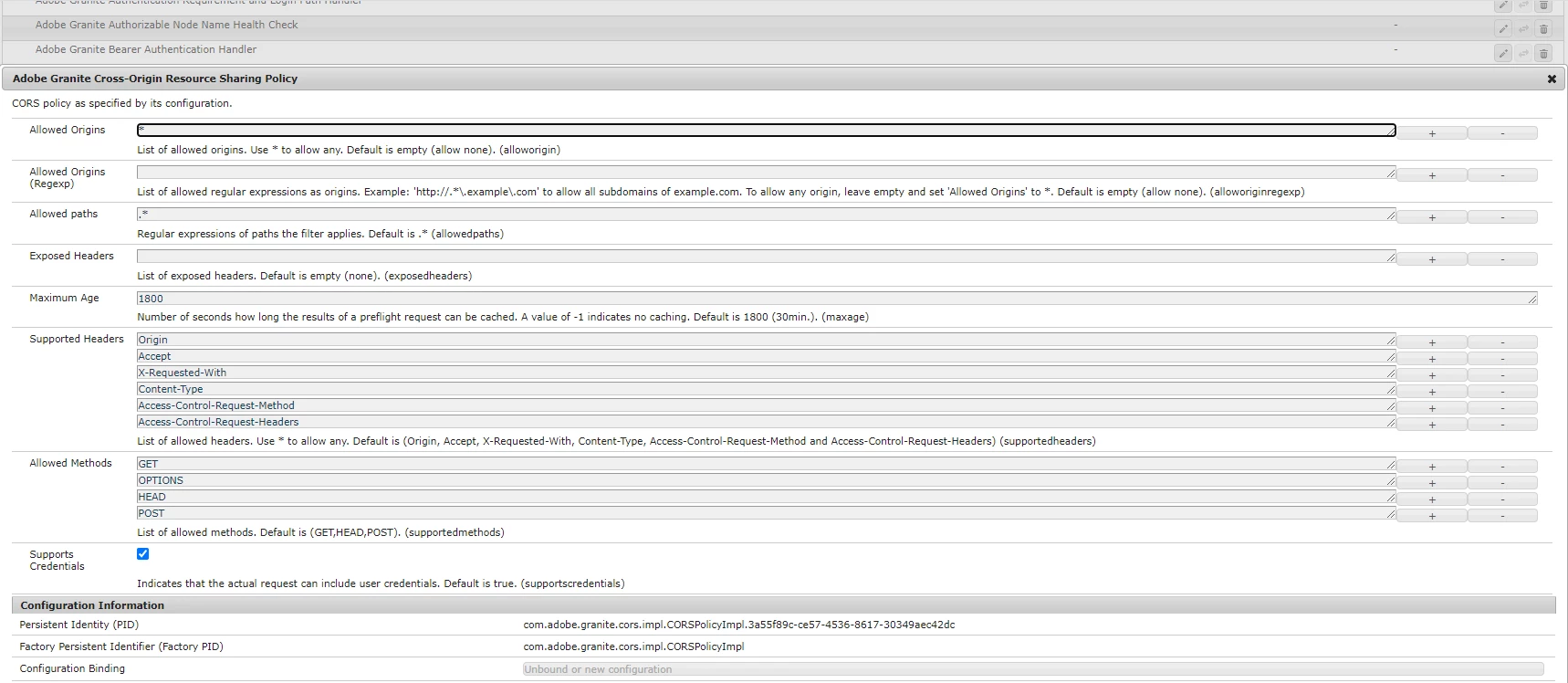This screenshot has height=683, width=1568.
Task: Click into Allowed Origins (Regexp) field
Action: [767, 172]
